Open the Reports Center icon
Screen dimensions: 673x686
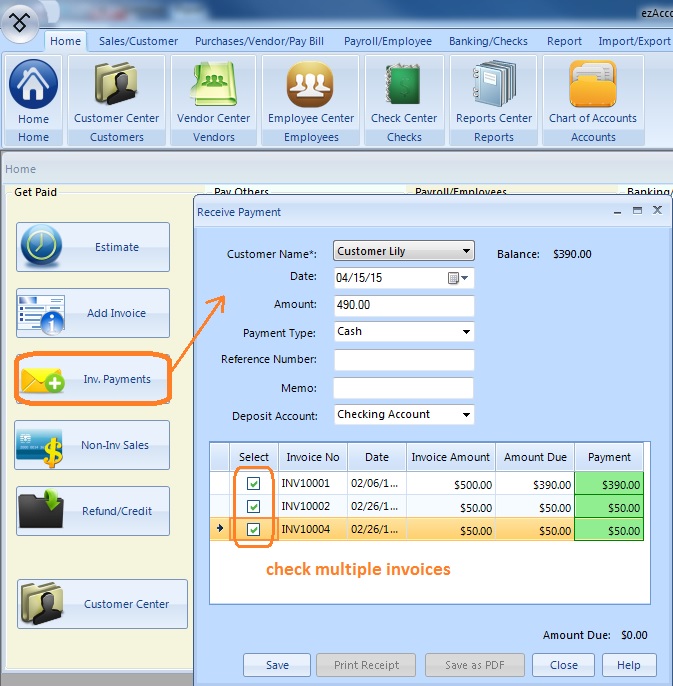[493, 87]
